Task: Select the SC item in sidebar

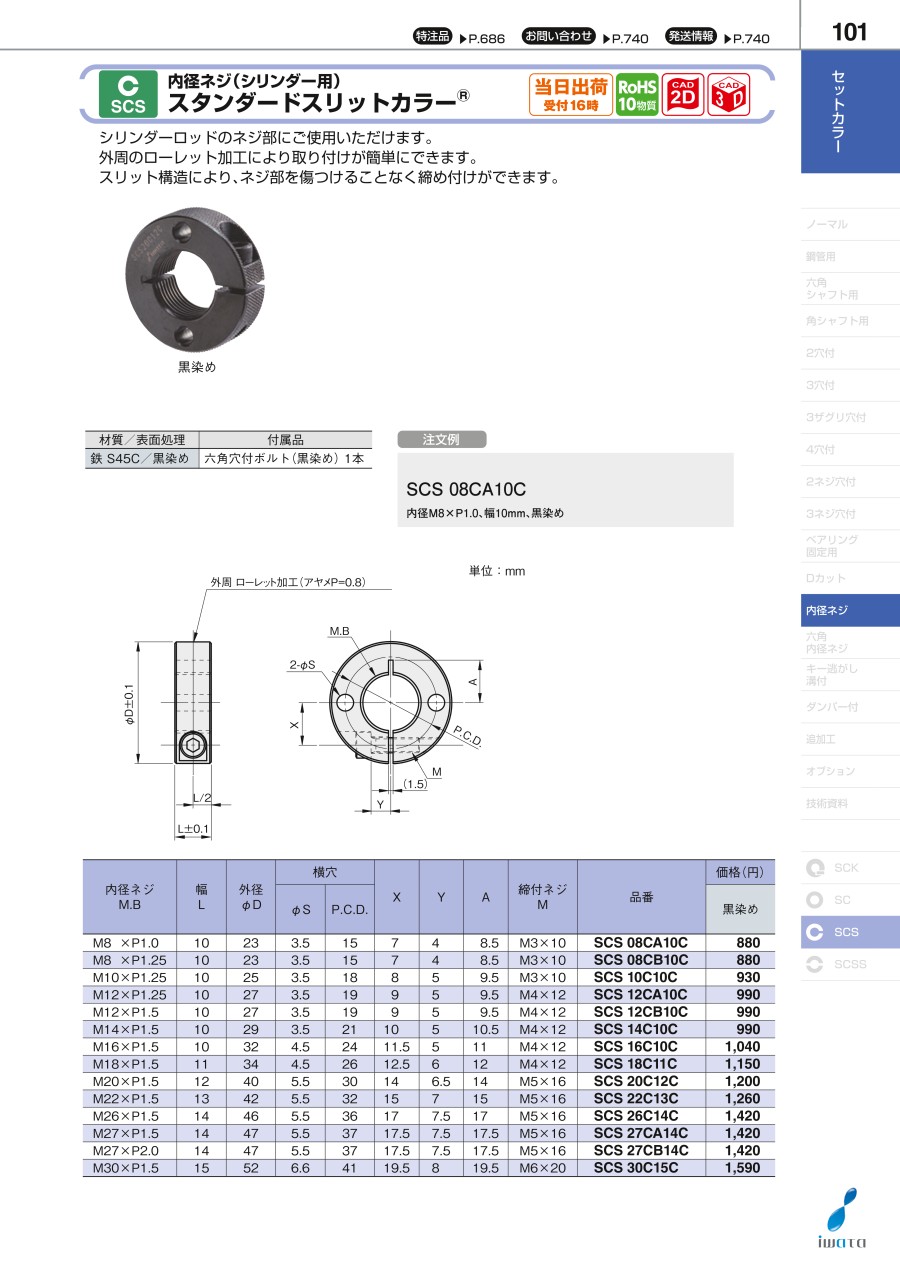Action: pyautogui.click(x=816, y=900)
